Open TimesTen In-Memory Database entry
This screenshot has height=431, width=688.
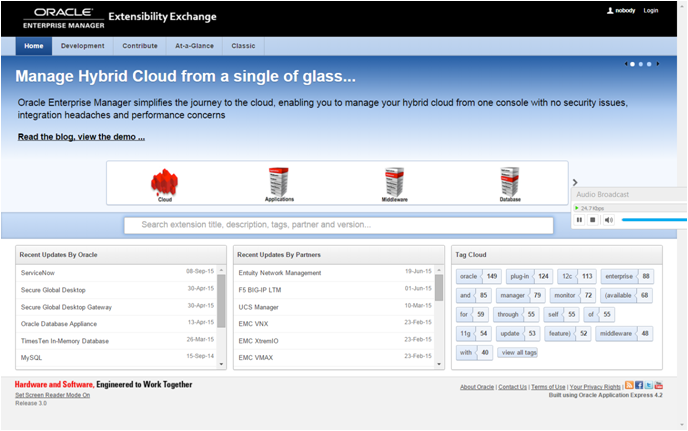pyautogui.click(x=64, y=341)
